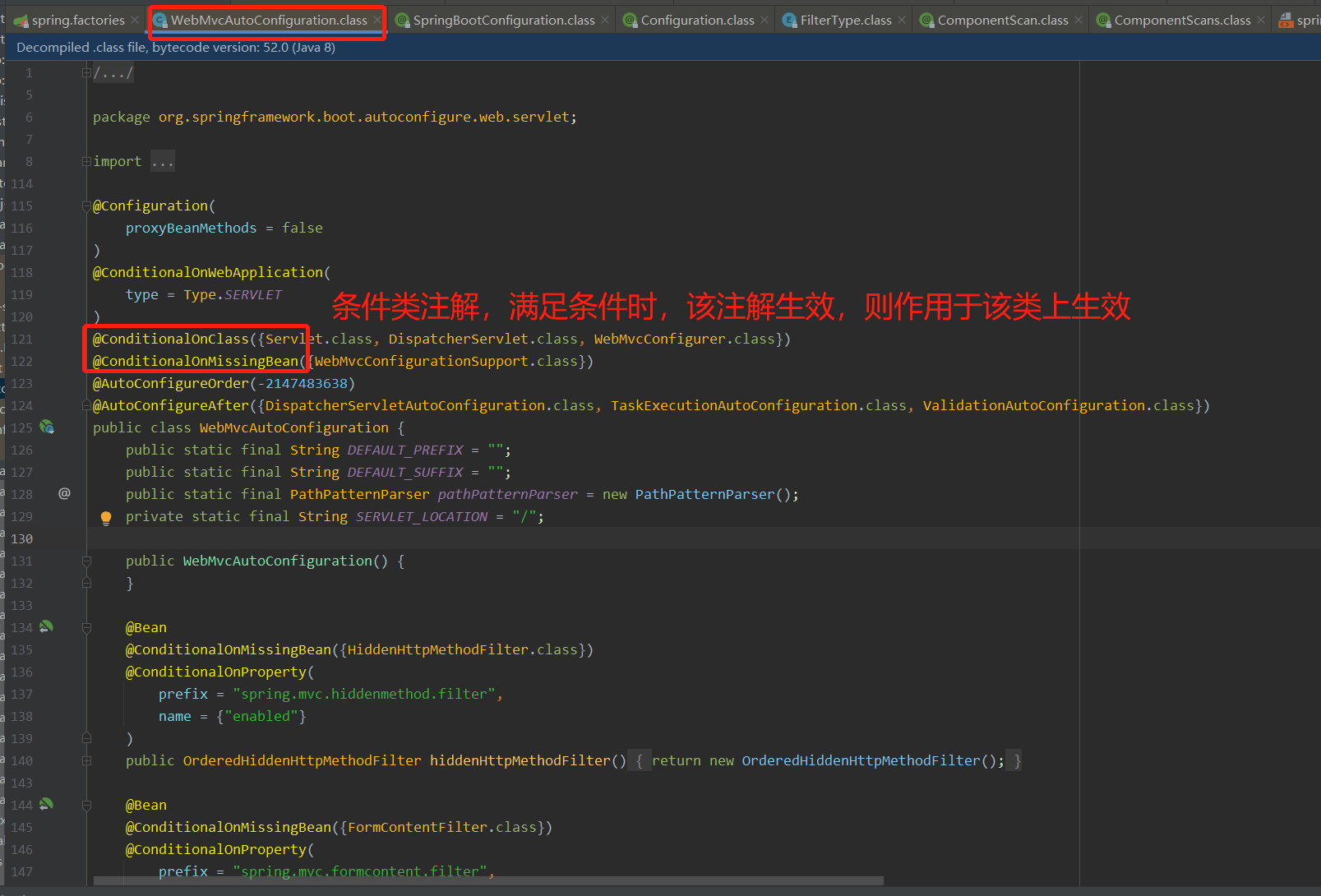
Task: Expand hiddenHttpMethodFilter method body on line 140
Action: click(86, 761)
